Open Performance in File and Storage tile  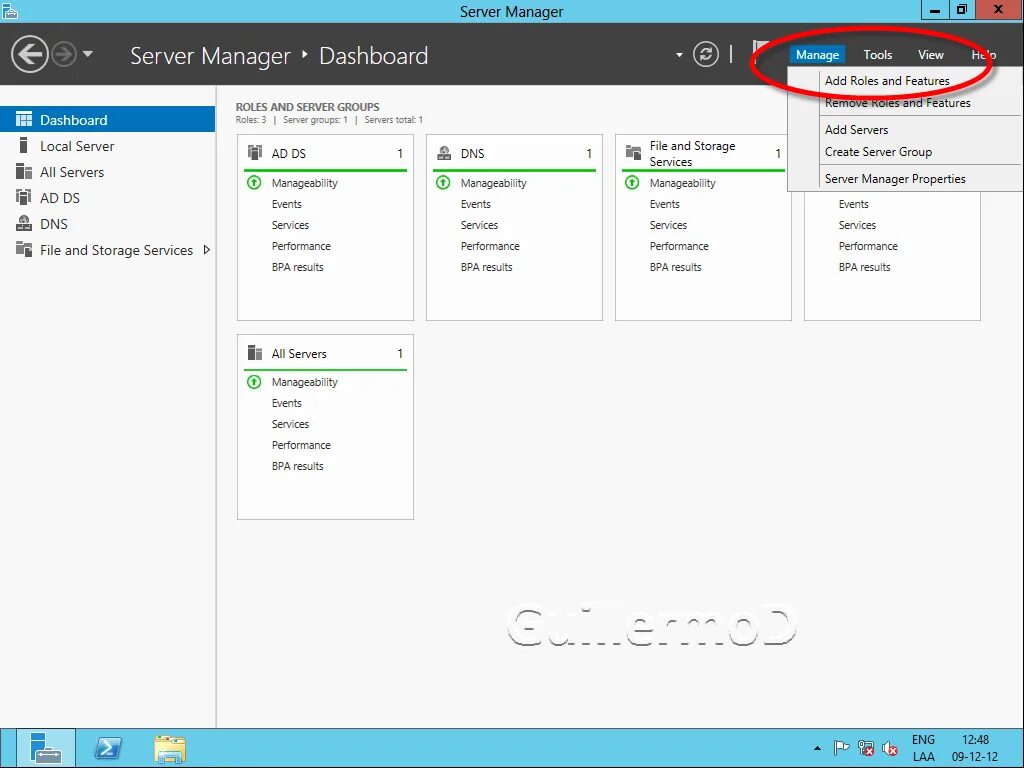679,246
